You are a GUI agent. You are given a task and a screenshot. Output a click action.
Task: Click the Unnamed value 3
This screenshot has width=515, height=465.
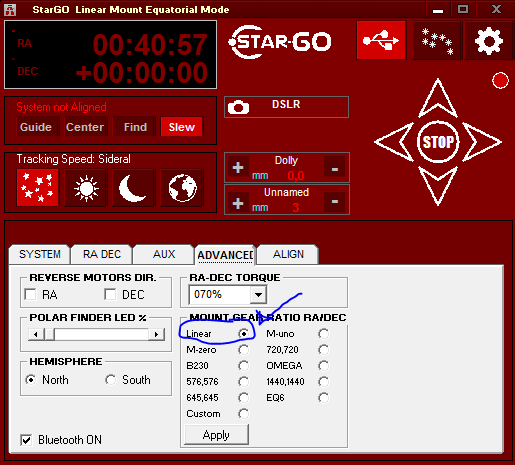tap(296, 208)
